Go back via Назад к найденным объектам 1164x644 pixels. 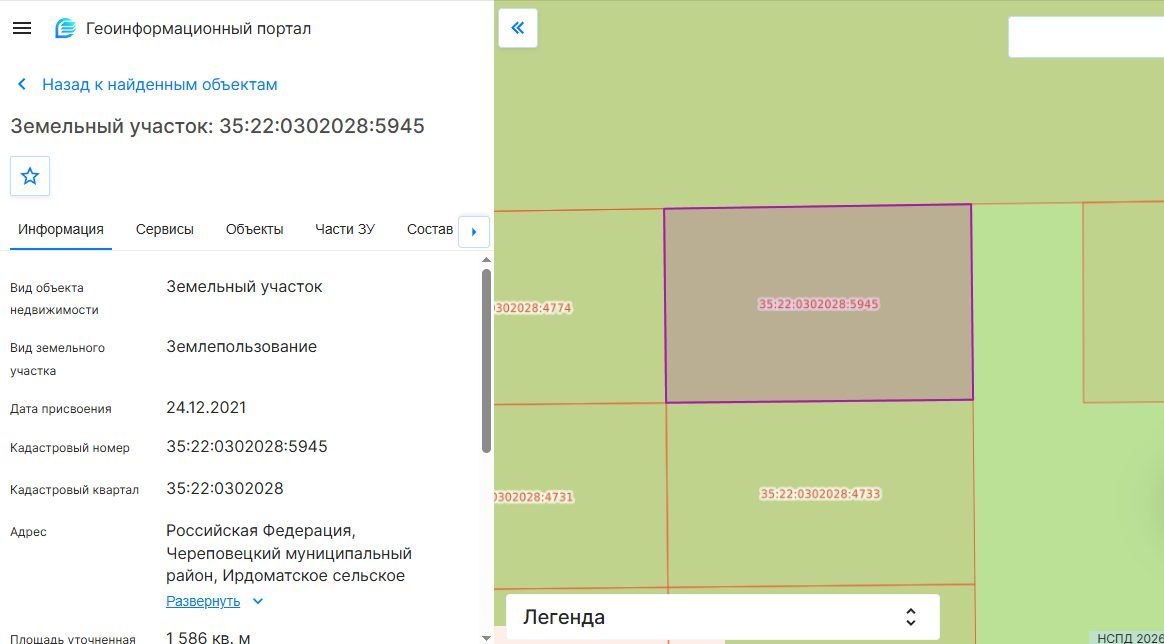point(160,85)
